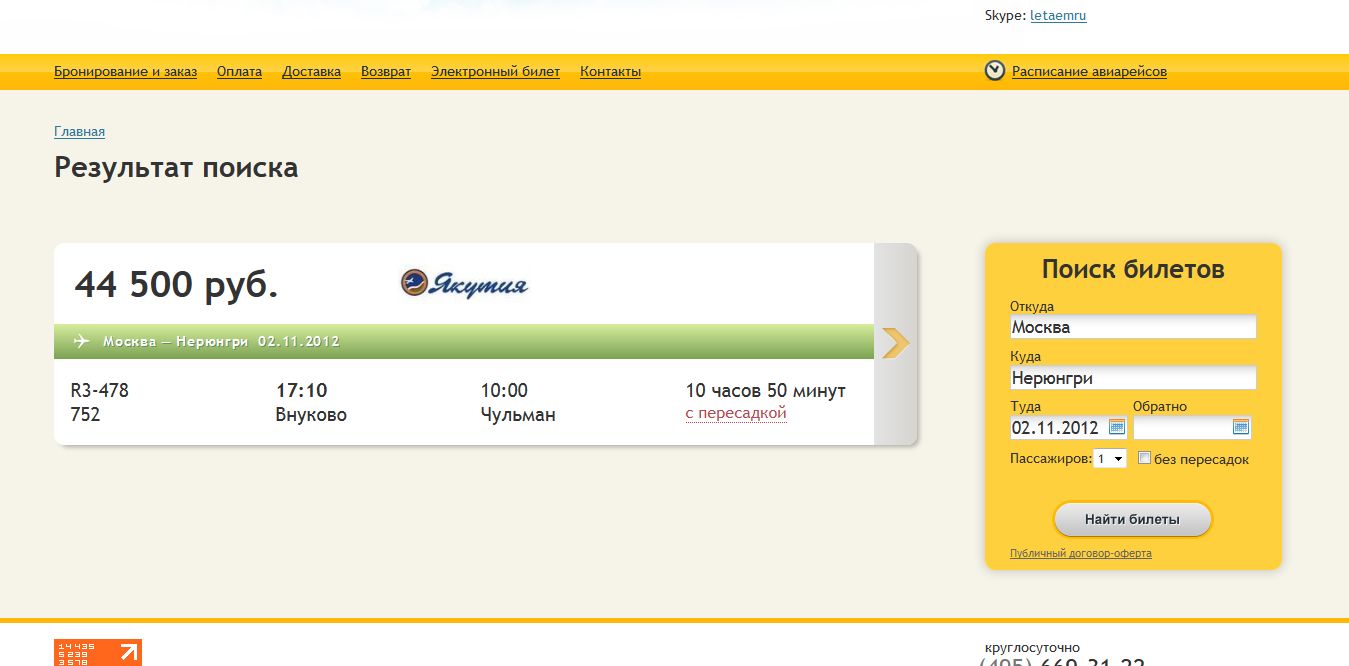Enable the без пересадок checkbox
The image size is (1349, 666).
(1145, 458)
